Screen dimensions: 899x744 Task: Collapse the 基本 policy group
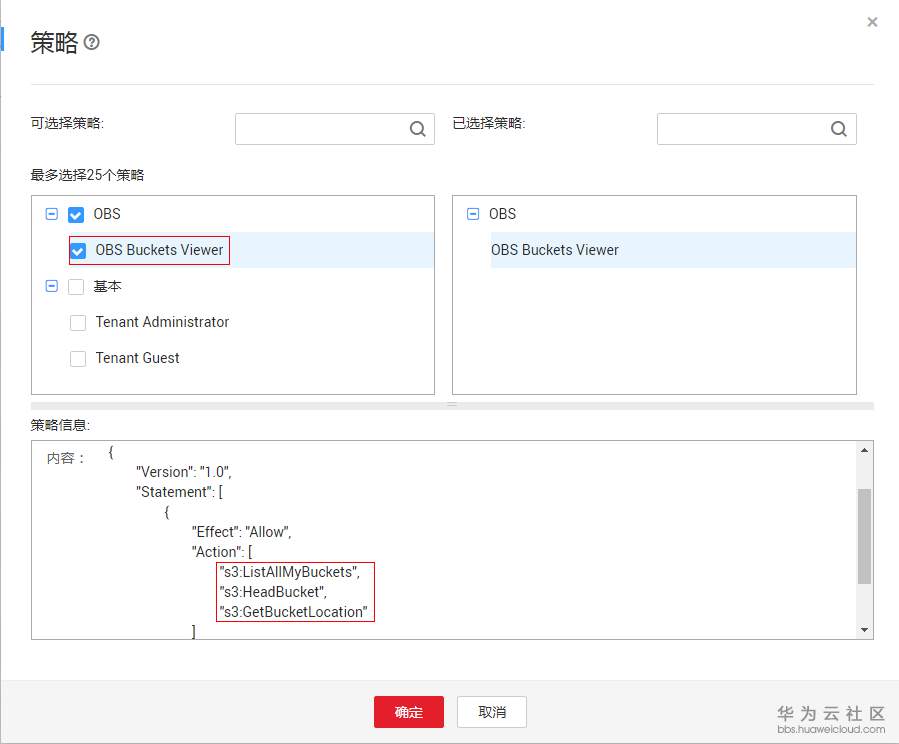[52, 286]
